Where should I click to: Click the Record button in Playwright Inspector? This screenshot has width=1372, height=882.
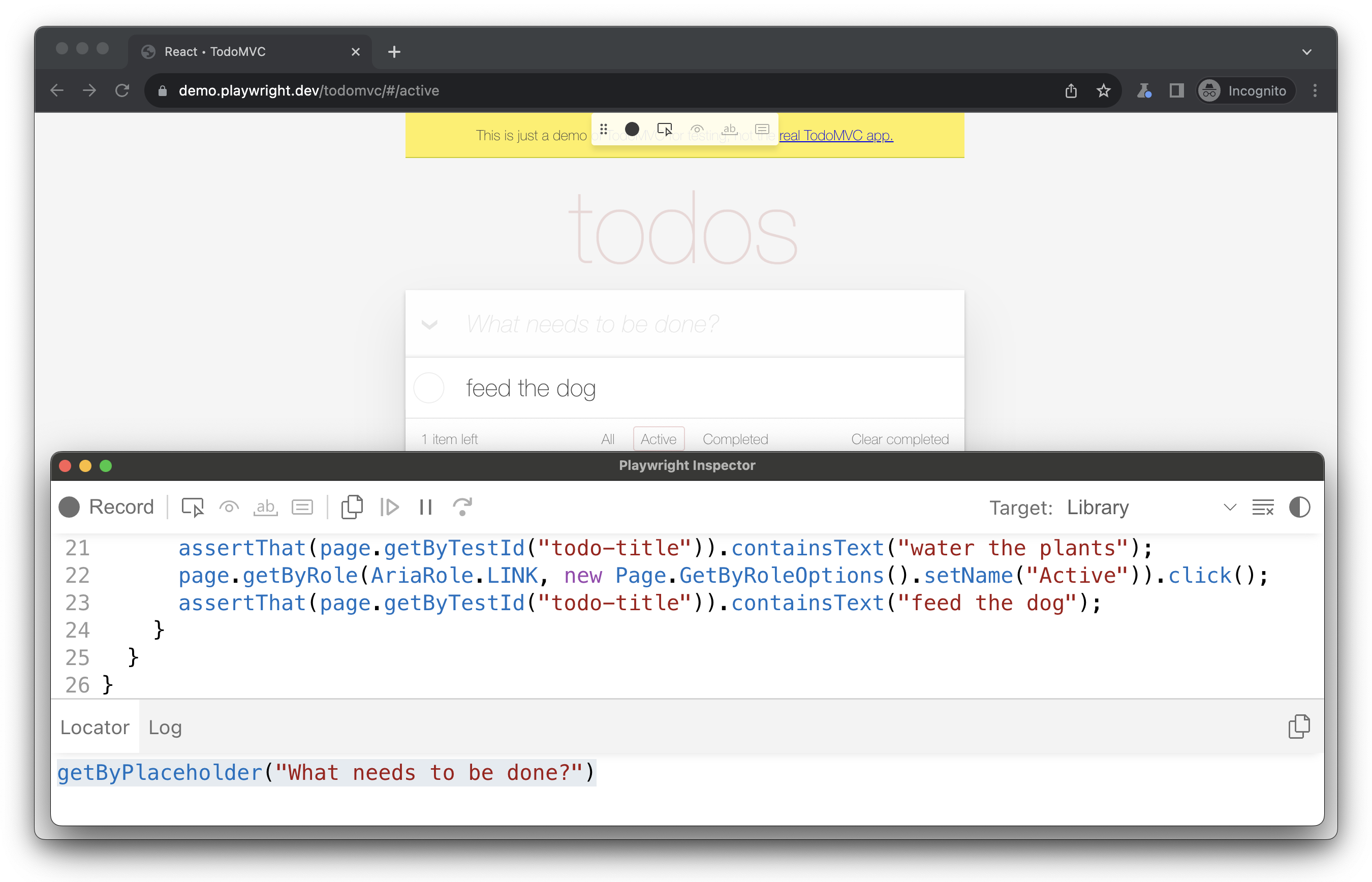pos(107,507)
